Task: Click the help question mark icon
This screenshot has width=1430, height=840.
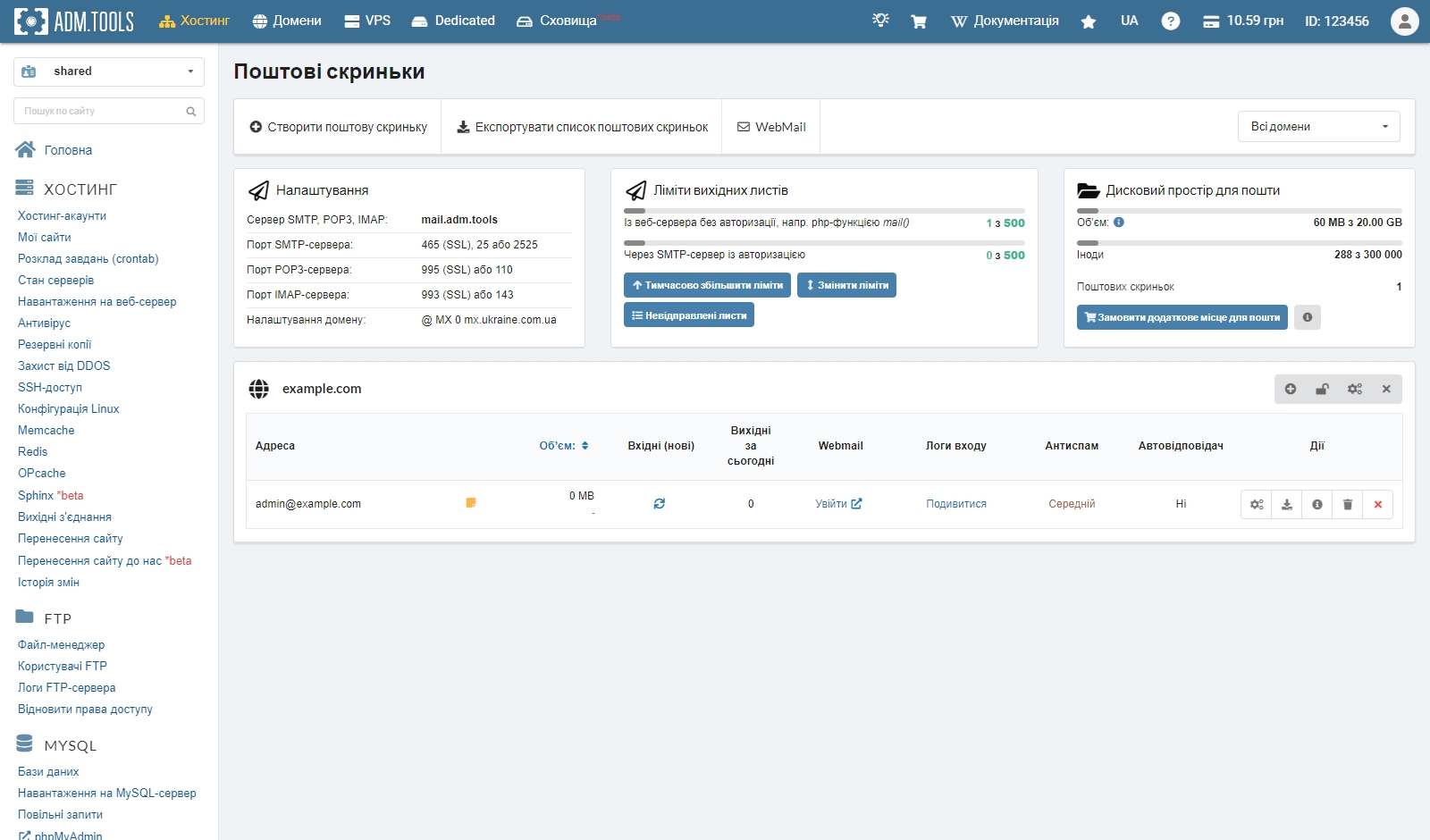Action: (1170, 21)
